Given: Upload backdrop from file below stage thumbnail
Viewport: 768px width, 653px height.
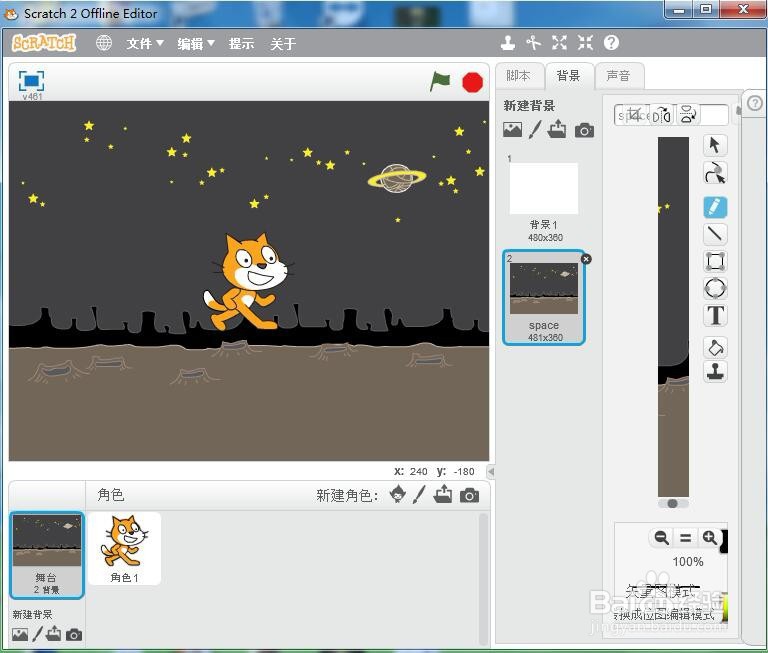Looking at the screenshot, I should pyautogui.click(x=53, y=634).
